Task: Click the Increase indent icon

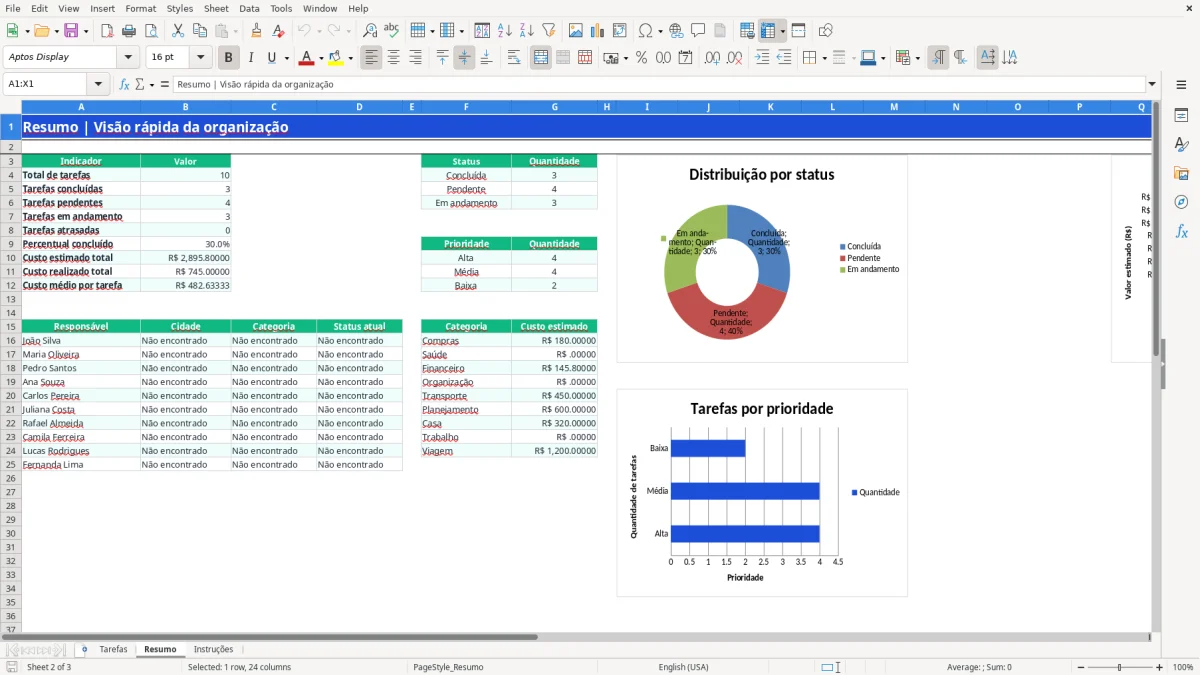Action: (762, 58)
